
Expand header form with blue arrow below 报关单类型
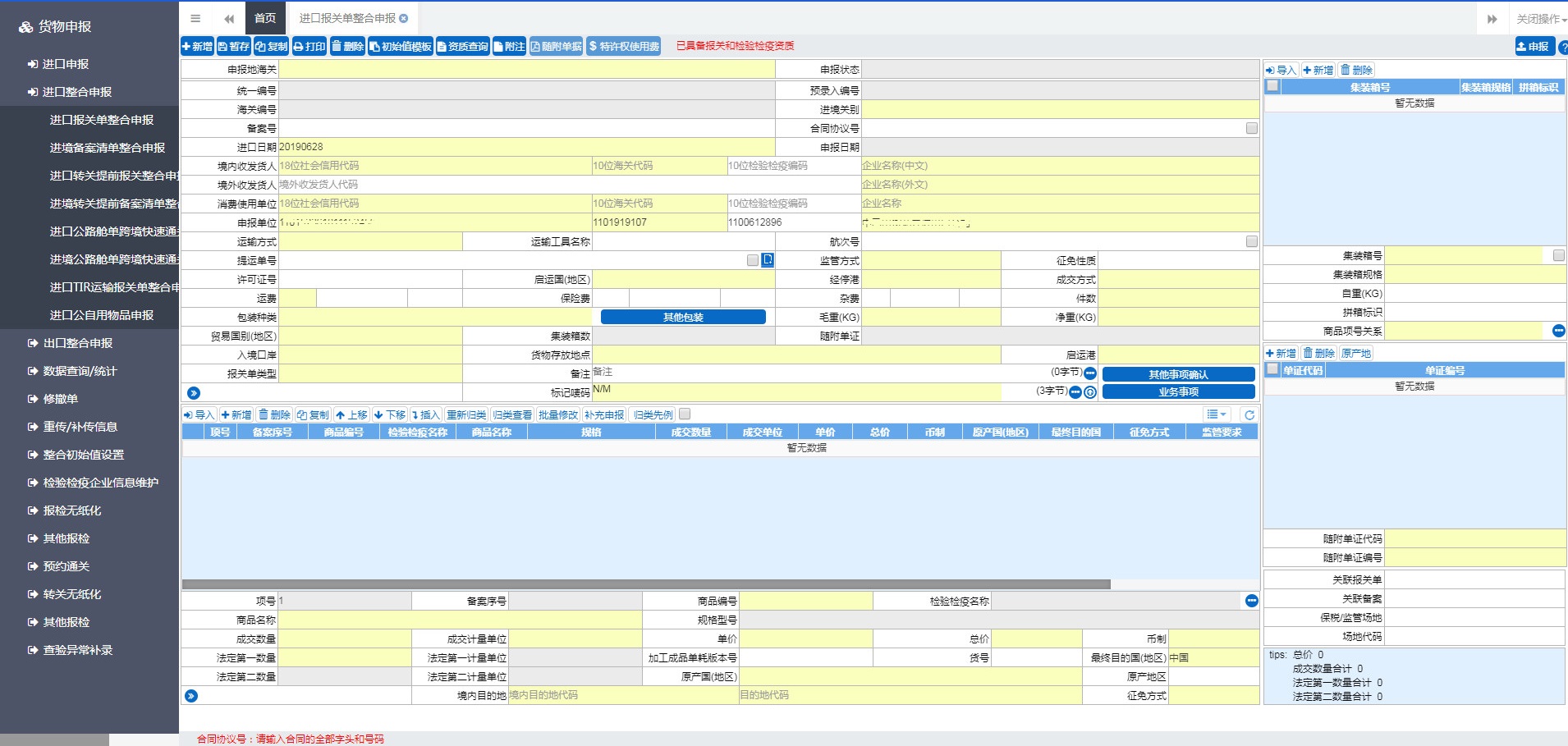194,393
